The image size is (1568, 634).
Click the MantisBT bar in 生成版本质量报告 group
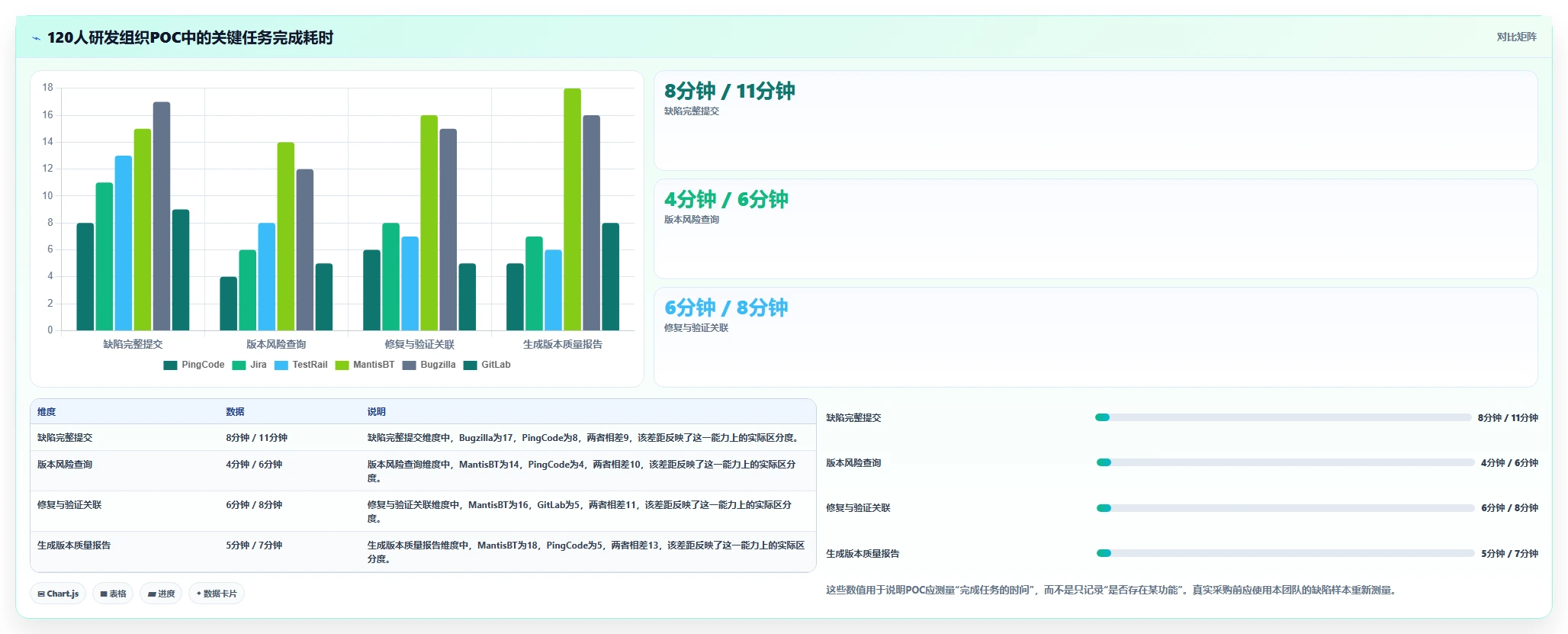pyautogui.click(x=572, y=209)
